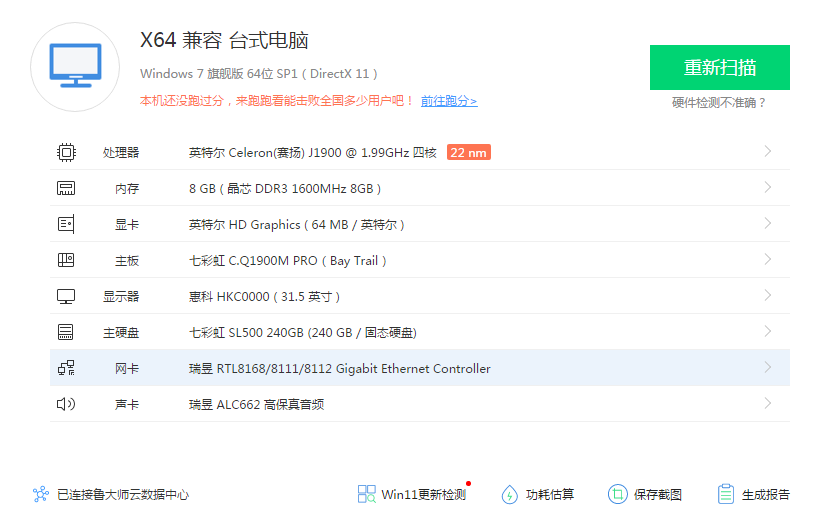Screen dimensions: 820x530
Task: Click 硬件检测不准确 feedback link
Action: coord(719,102)
